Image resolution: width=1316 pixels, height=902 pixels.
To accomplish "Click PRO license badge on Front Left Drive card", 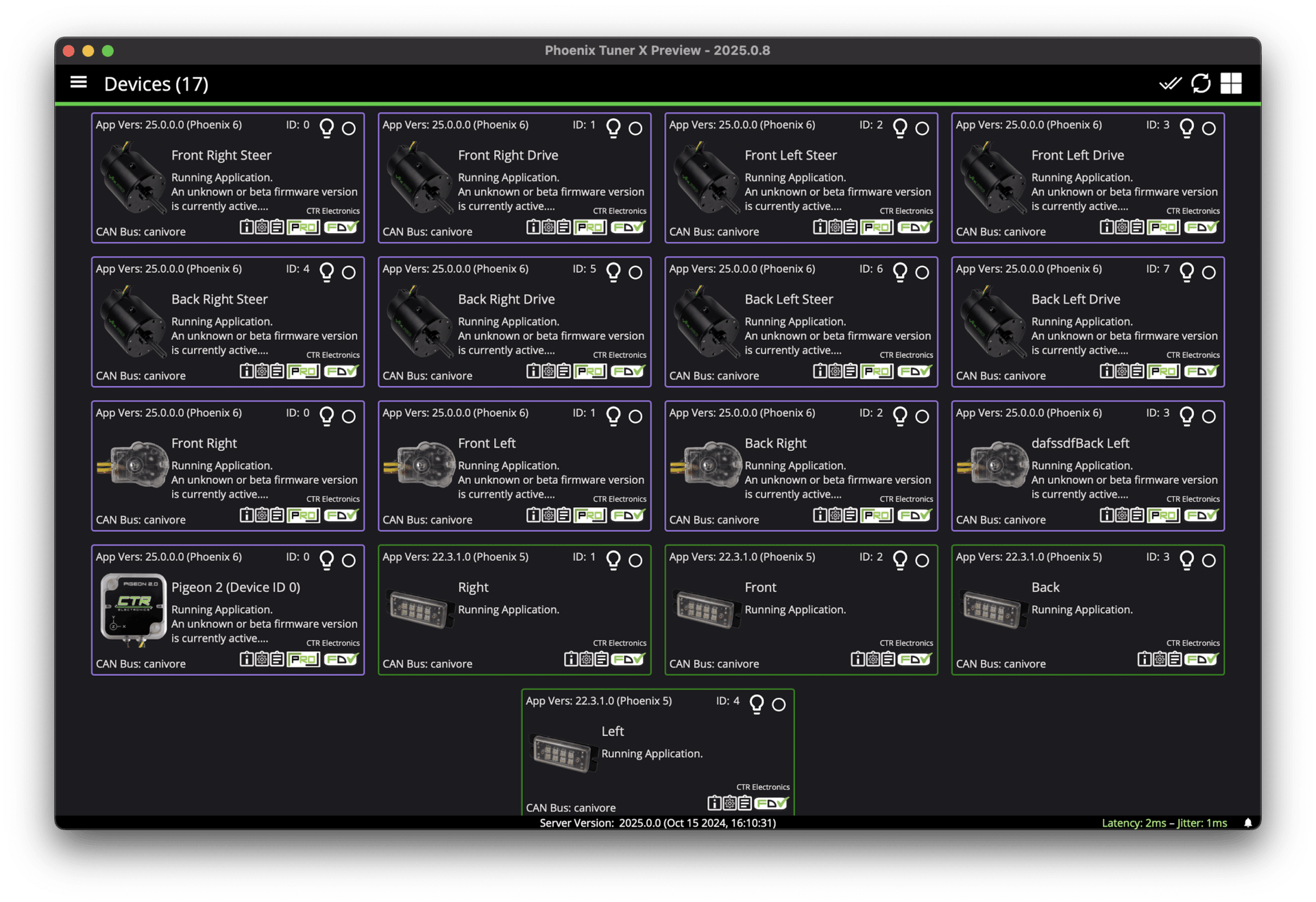I will (1163, 227).
